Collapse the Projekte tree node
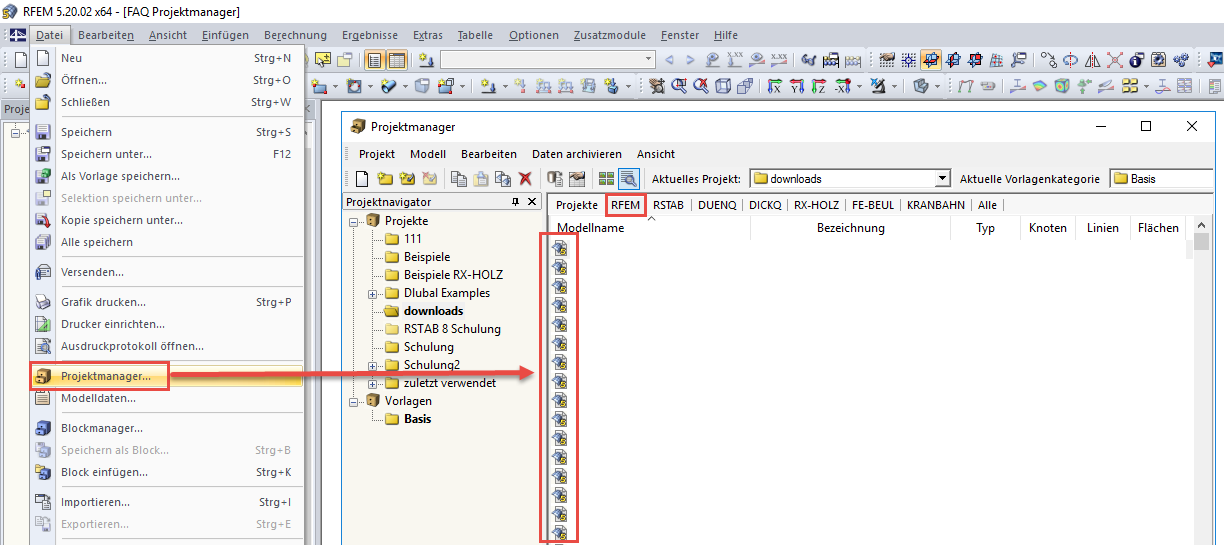The width and height of the screenshot is (1224, 545). point(354,221)
